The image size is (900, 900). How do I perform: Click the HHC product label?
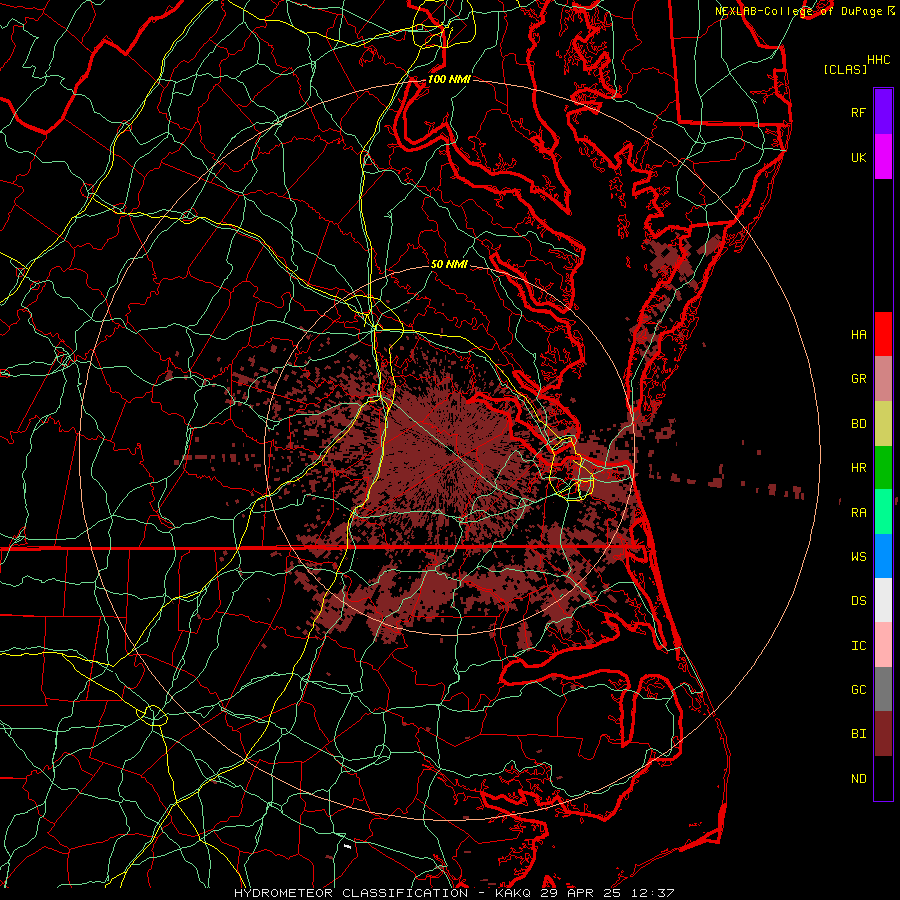[879, 60]
